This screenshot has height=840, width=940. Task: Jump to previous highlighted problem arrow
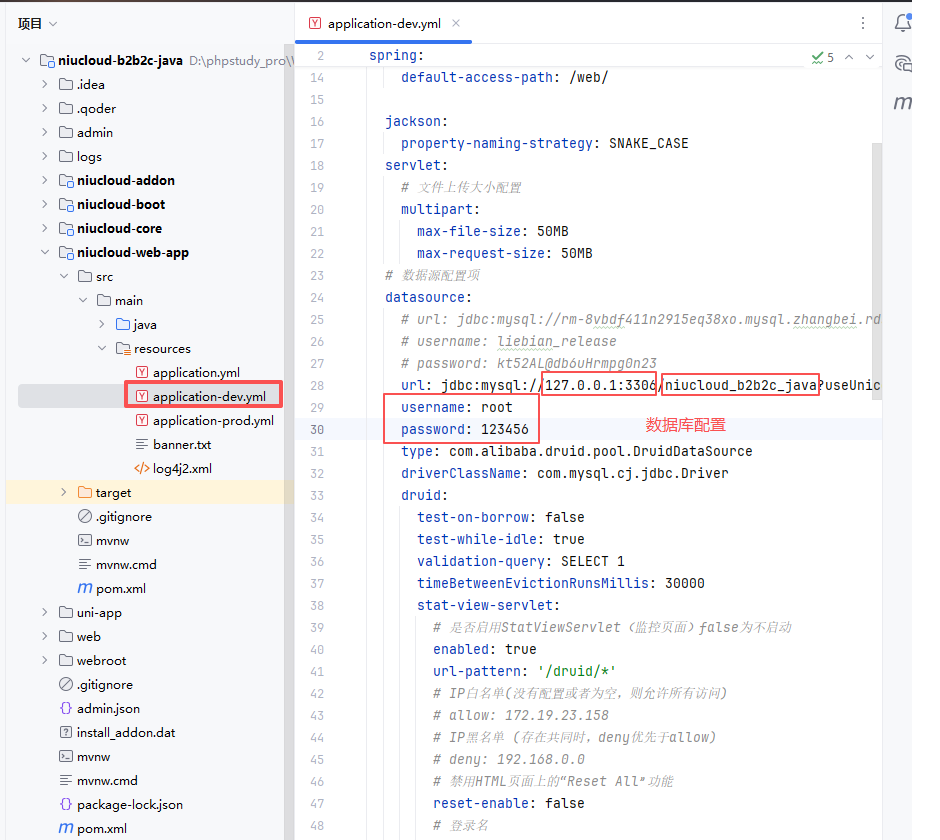coord(849,57)
